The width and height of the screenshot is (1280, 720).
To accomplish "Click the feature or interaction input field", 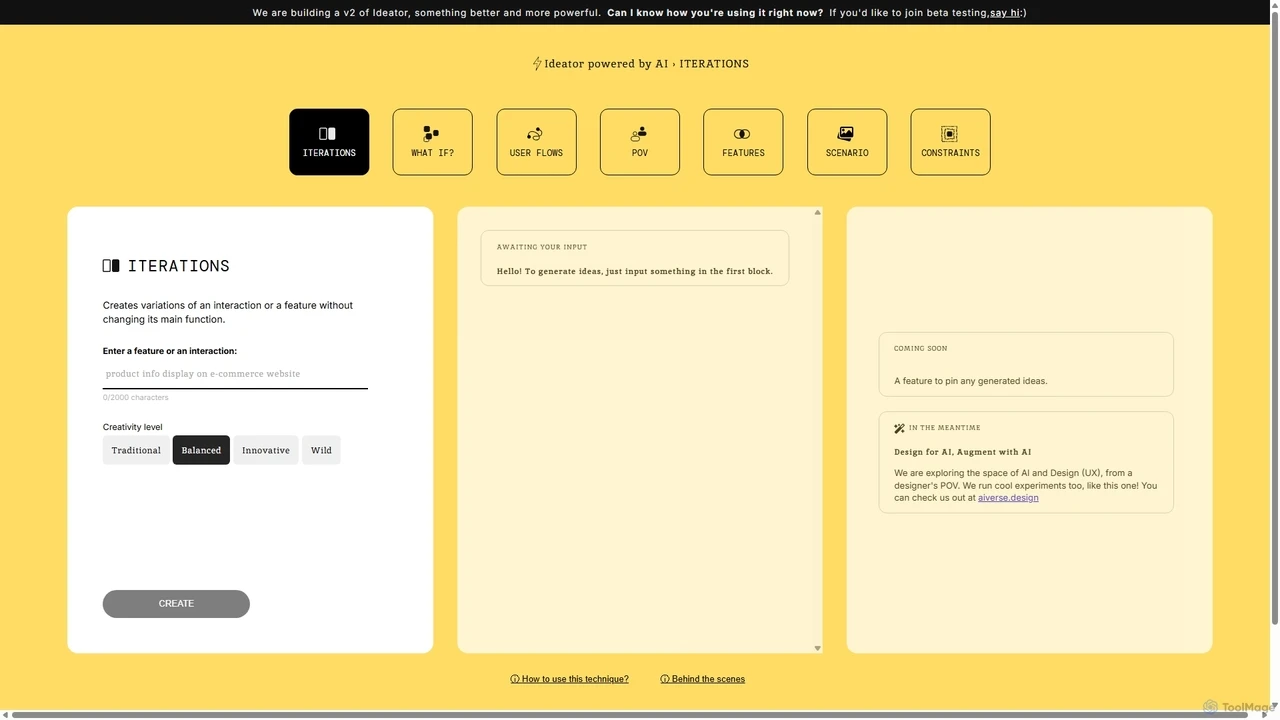I will point(235,374).
